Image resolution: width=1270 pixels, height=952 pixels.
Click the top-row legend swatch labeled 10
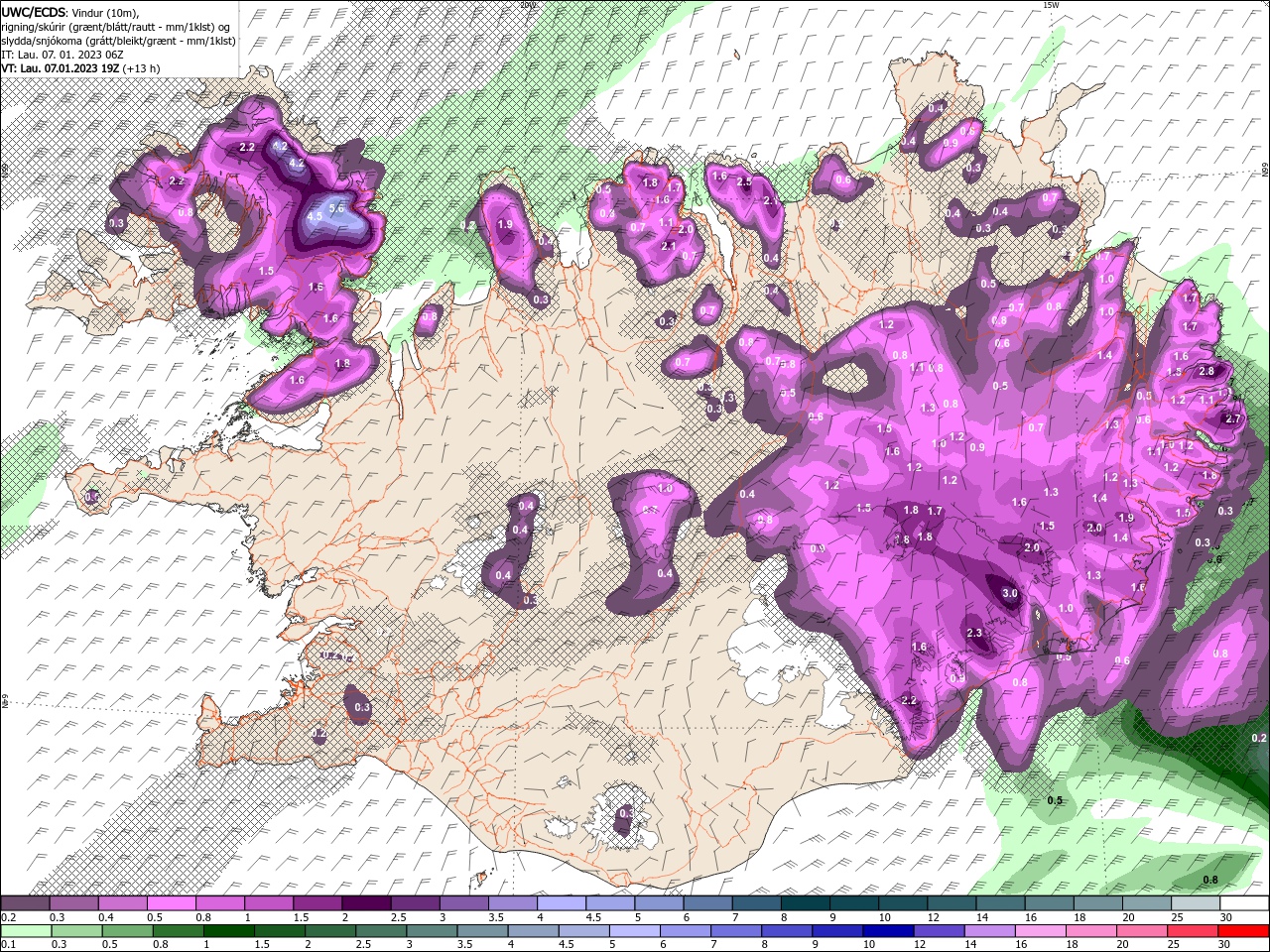tap(902, 903)
